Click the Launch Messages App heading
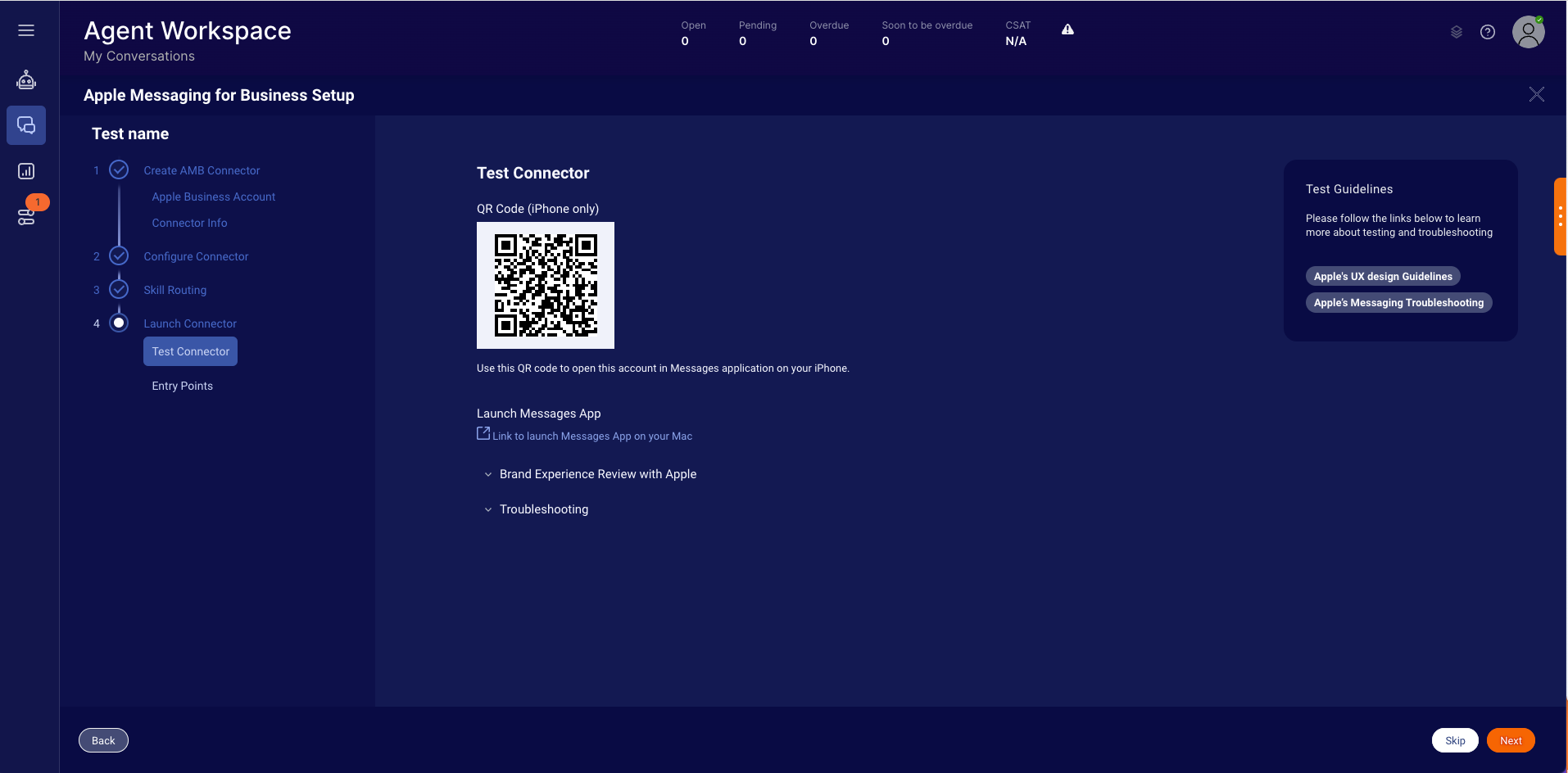Viewport: 1568px width, 773px height. pos(539,414)
